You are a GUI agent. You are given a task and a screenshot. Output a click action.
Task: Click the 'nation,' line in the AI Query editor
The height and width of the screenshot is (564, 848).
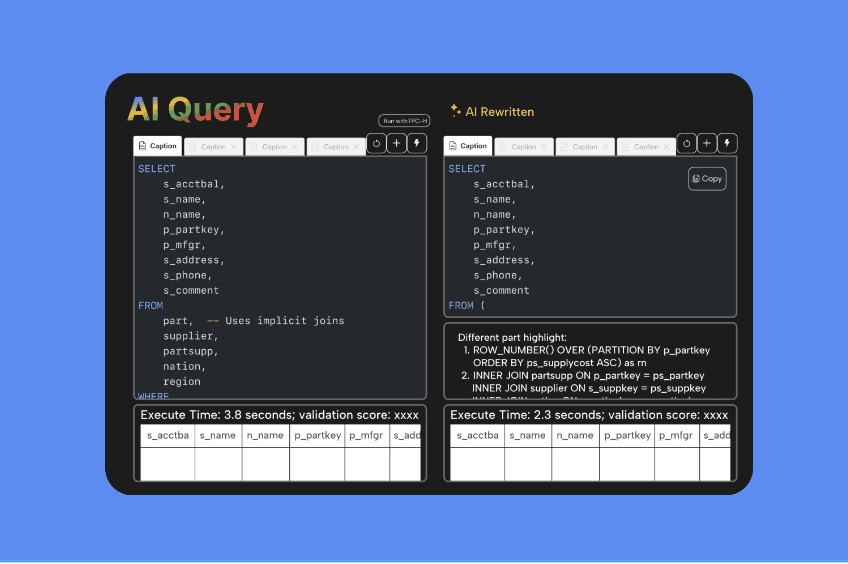click(x=184, y=367)
